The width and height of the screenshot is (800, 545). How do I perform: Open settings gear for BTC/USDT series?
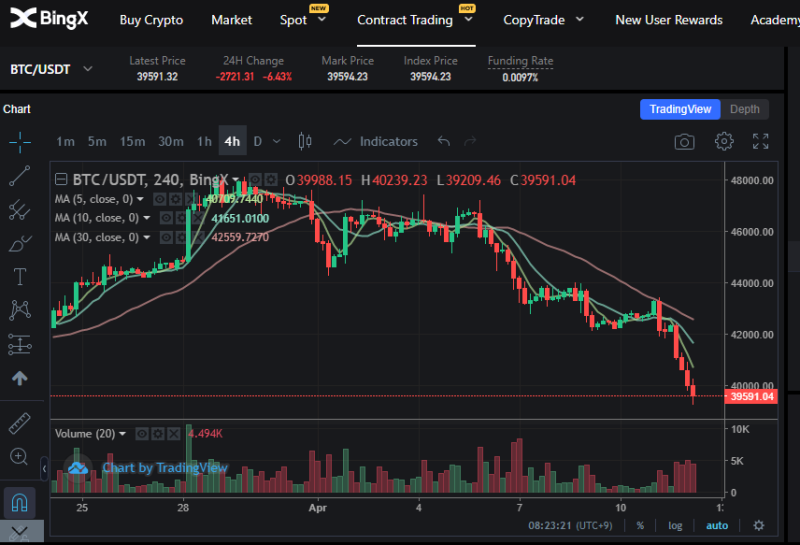[271, 180]
